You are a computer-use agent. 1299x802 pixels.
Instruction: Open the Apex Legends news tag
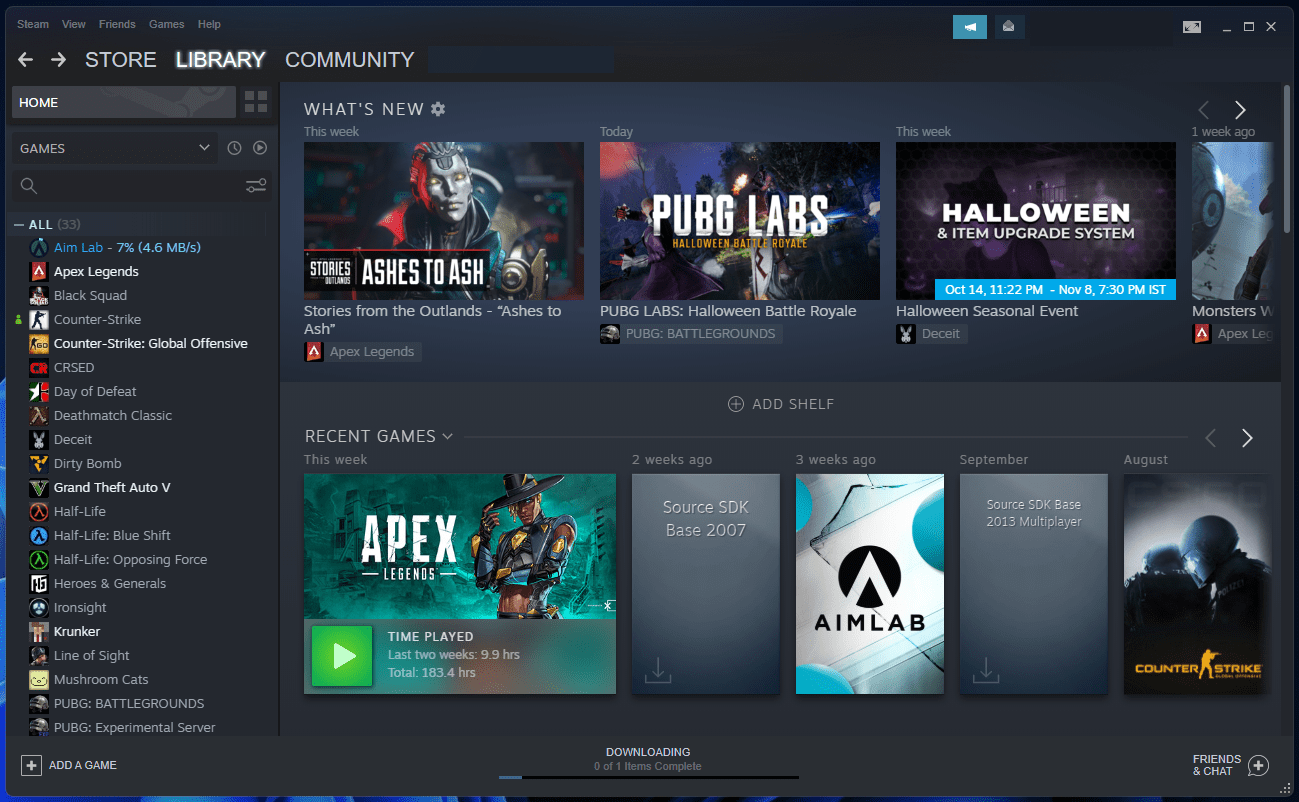pos(363,352)
